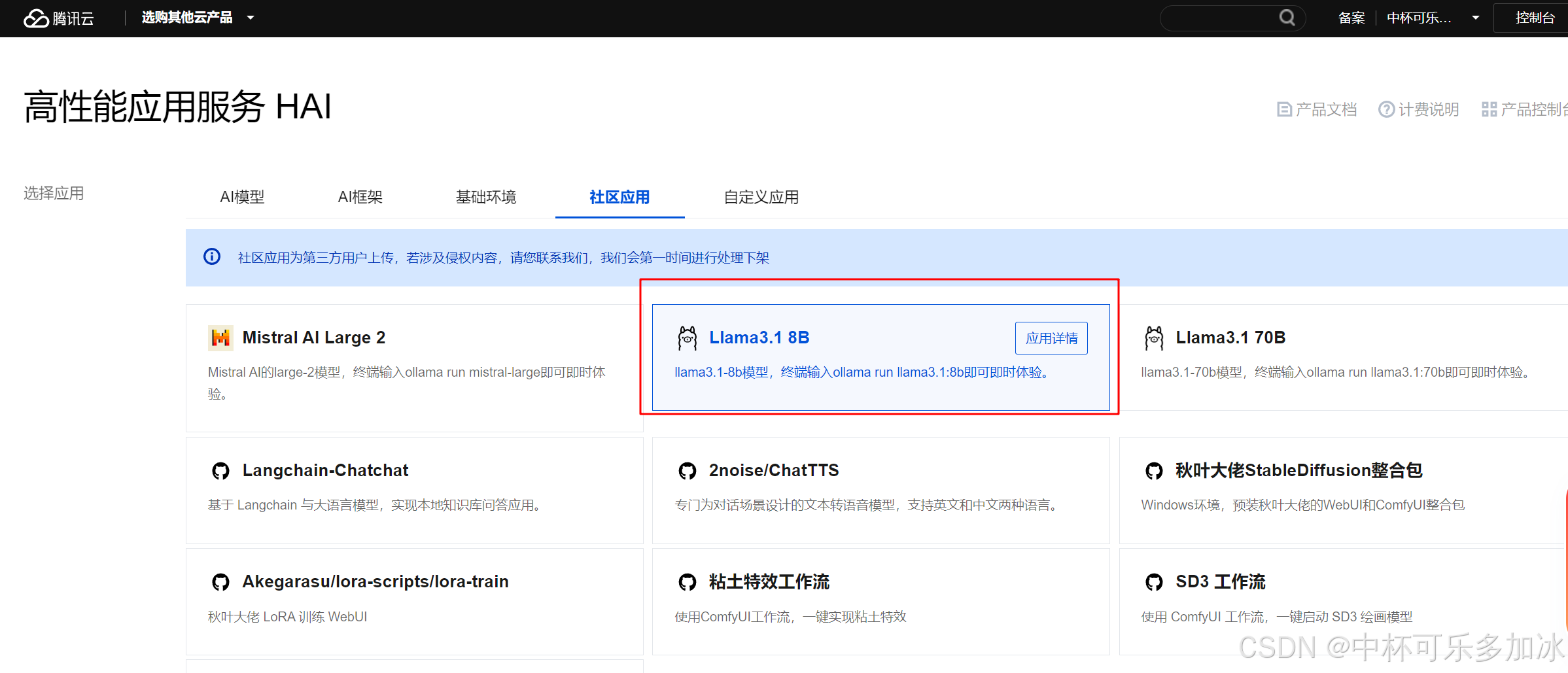Click the Llama3.1 70B llama icon
The height and width of the screenshot is (673, 1568).
1154,337
